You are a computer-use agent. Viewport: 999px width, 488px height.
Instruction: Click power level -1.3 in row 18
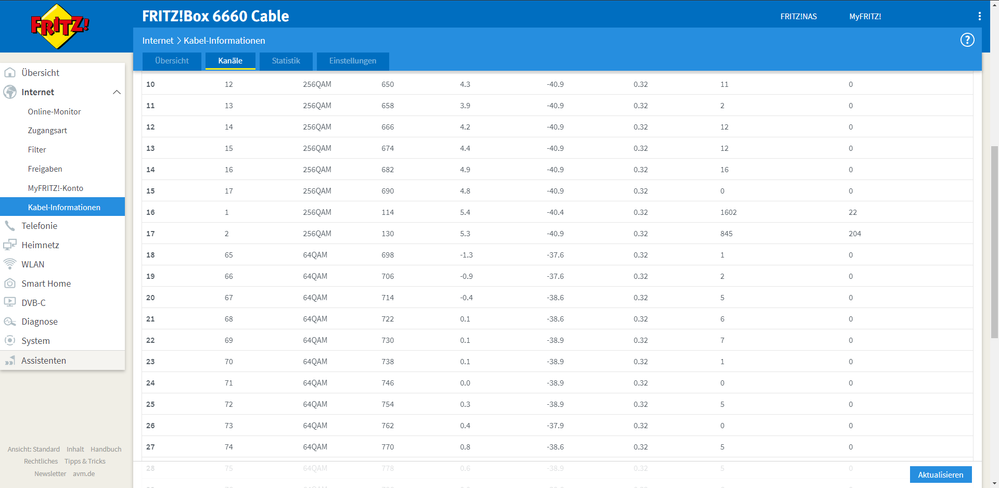click(466, 255)
